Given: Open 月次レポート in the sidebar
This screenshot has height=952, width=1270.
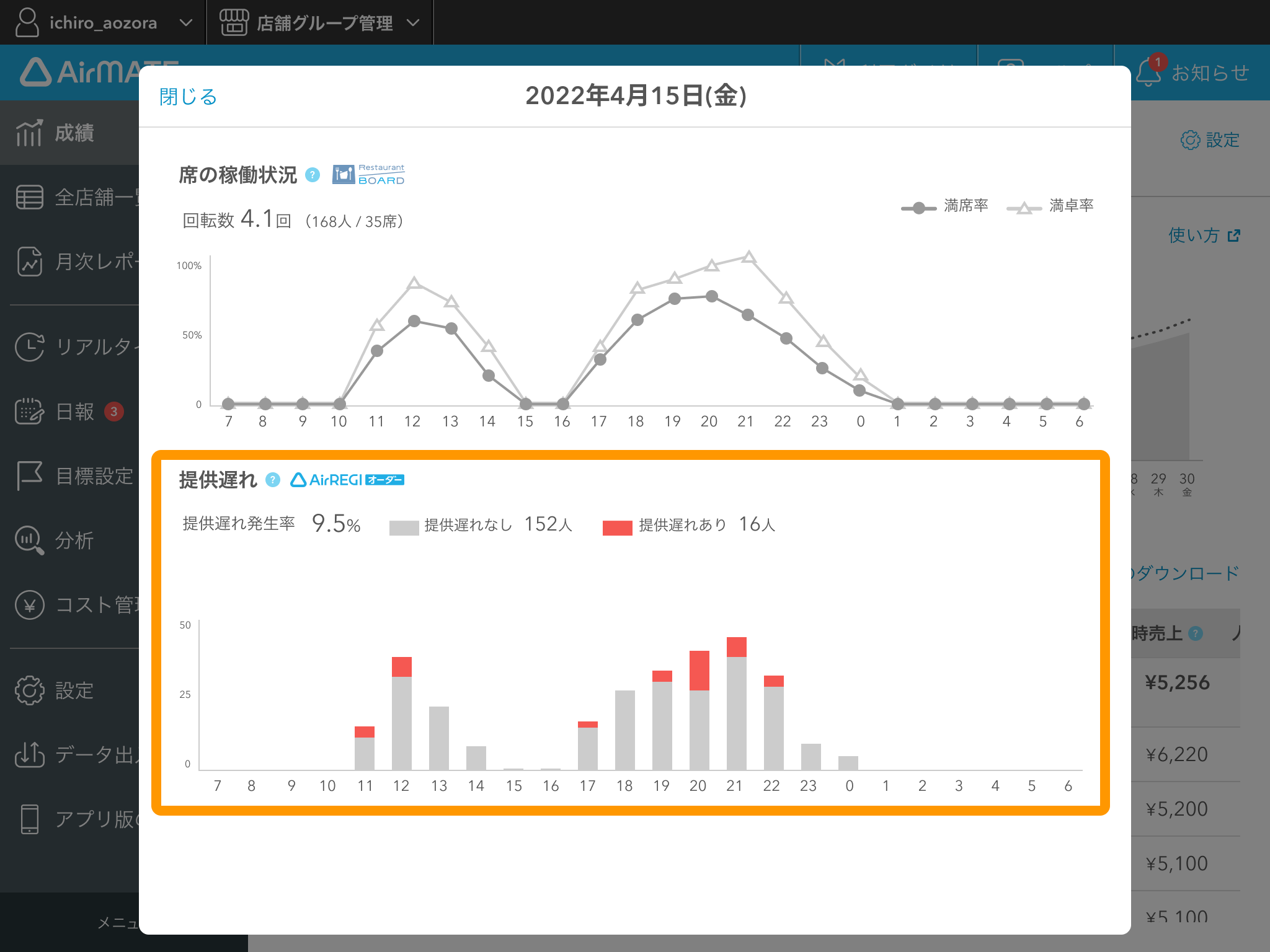Looking at the screenshot, I should pos(69,262).
